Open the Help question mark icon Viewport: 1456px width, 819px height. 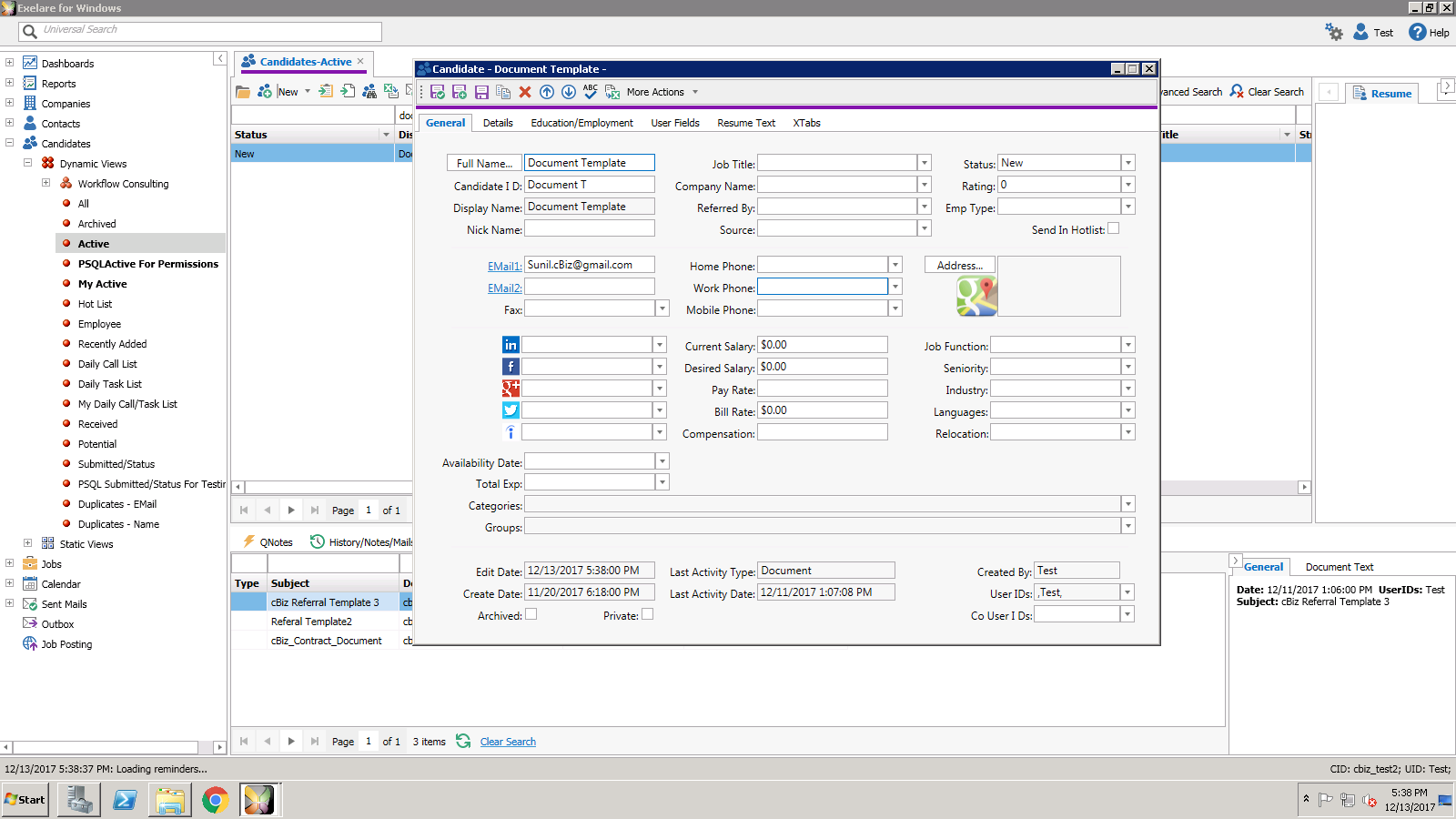pos(1417,32)
